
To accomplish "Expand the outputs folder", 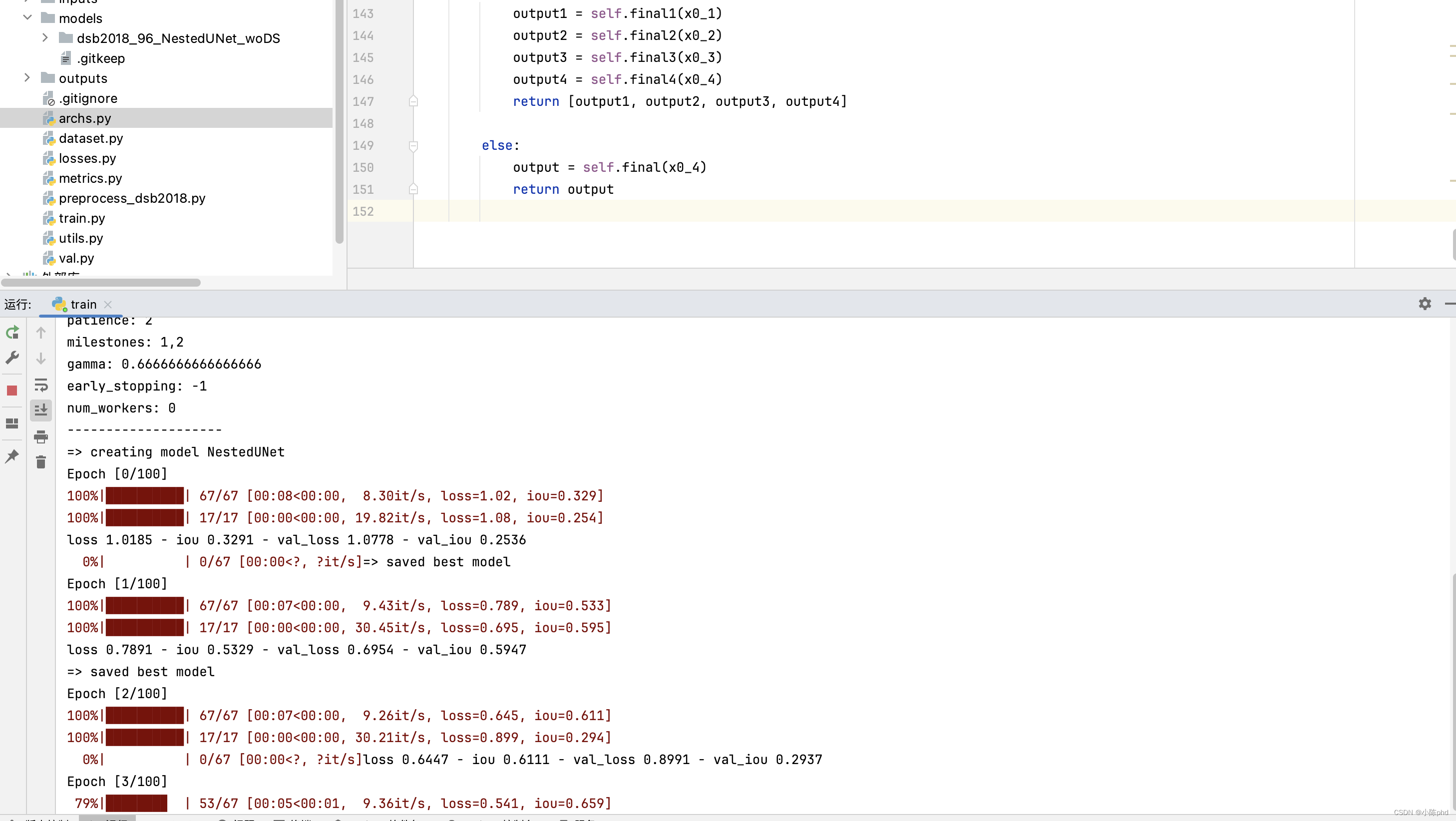I will 27,77.
